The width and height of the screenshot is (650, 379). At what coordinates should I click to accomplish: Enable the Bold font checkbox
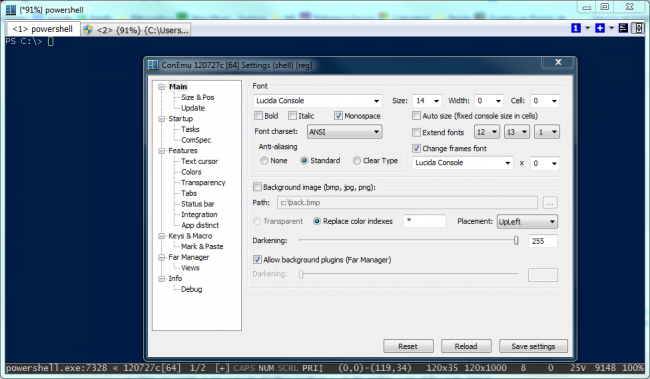259,116
